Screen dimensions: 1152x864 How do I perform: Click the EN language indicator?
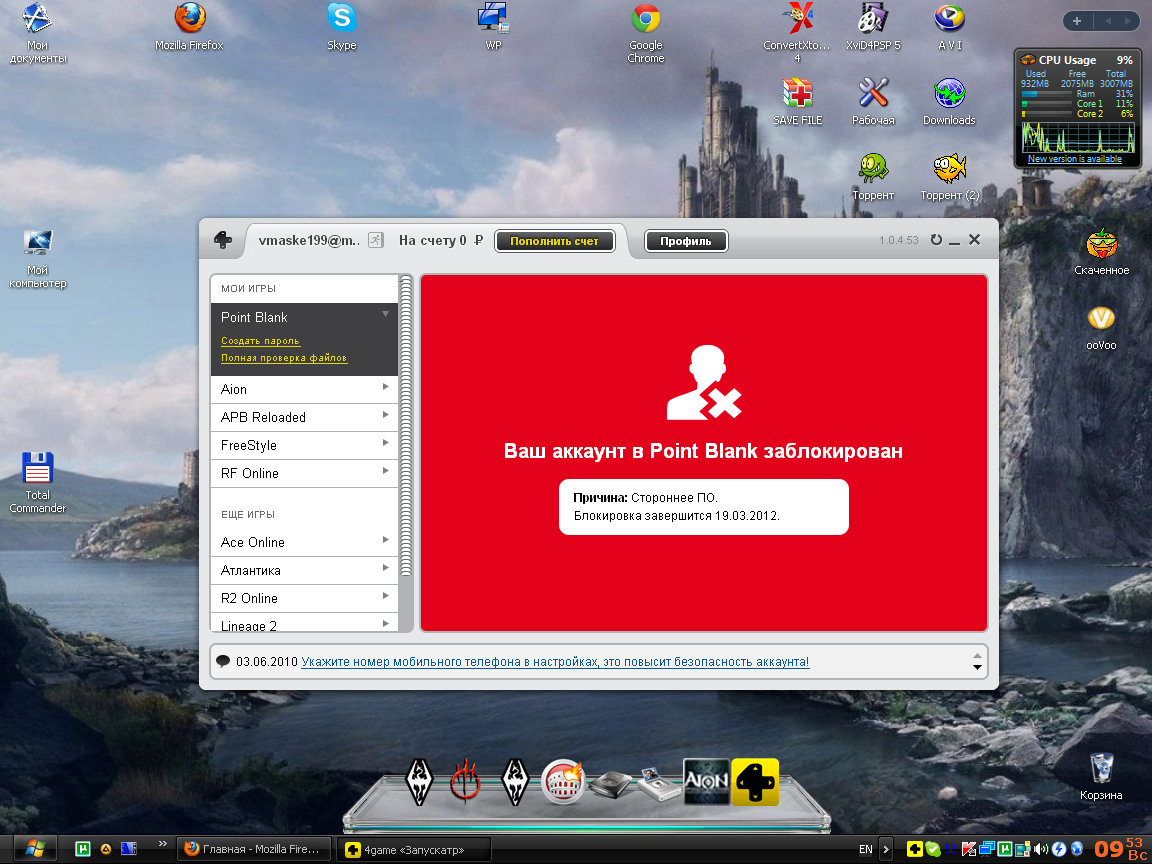865,849
